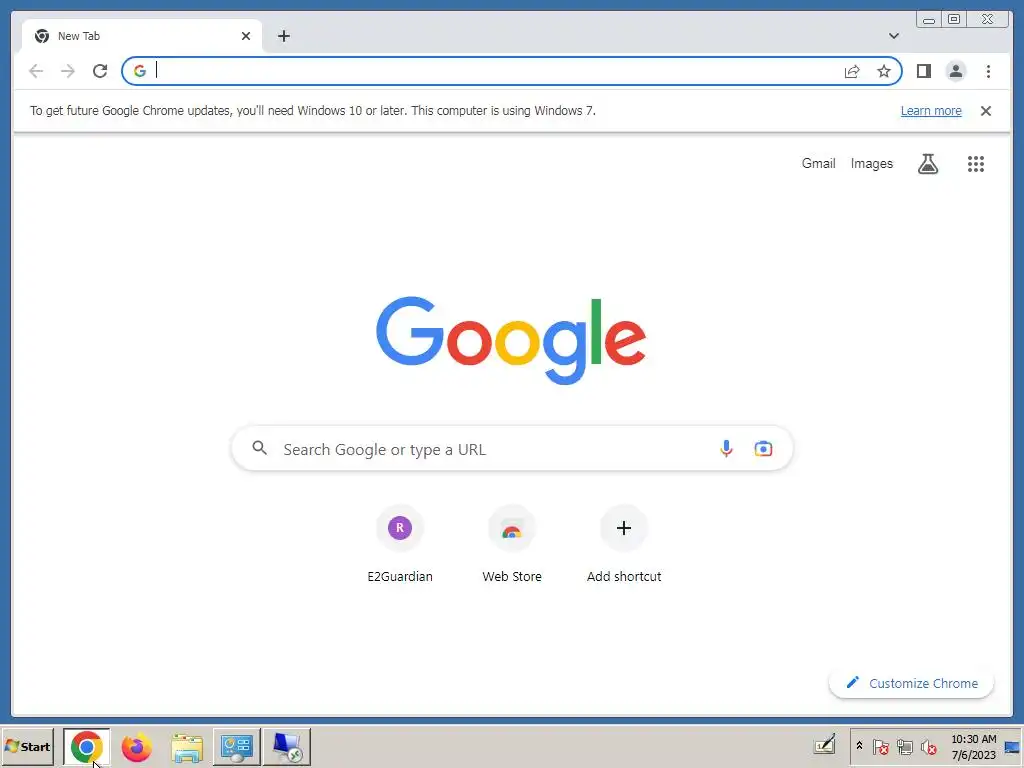Open the E2Guardian shortcut
The width and height of the screenshot is (1024, 768).
pyautogui.click(x=400, y=543)
